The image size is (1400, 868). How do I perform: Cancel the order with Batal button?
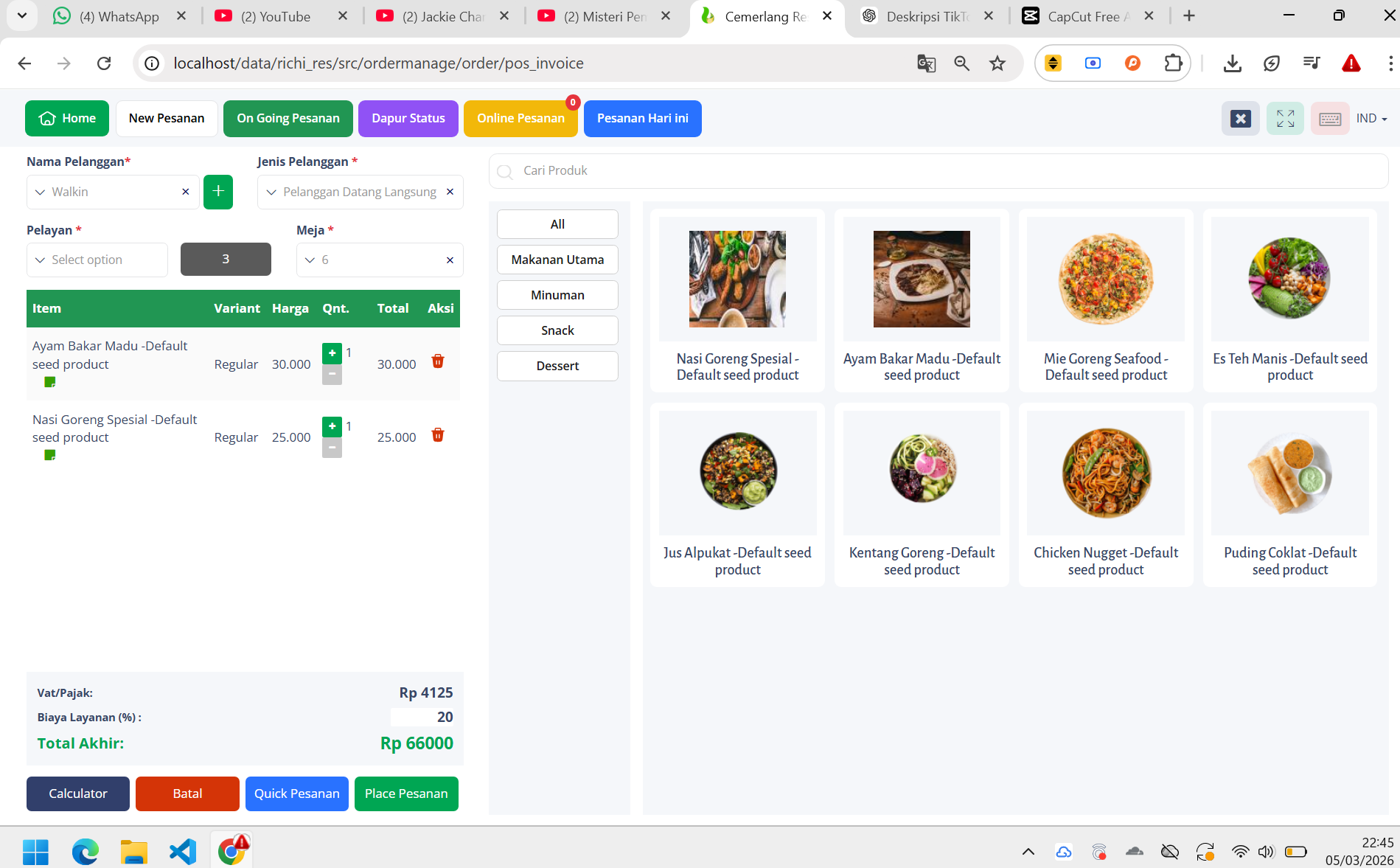click(x=187, y=794)
